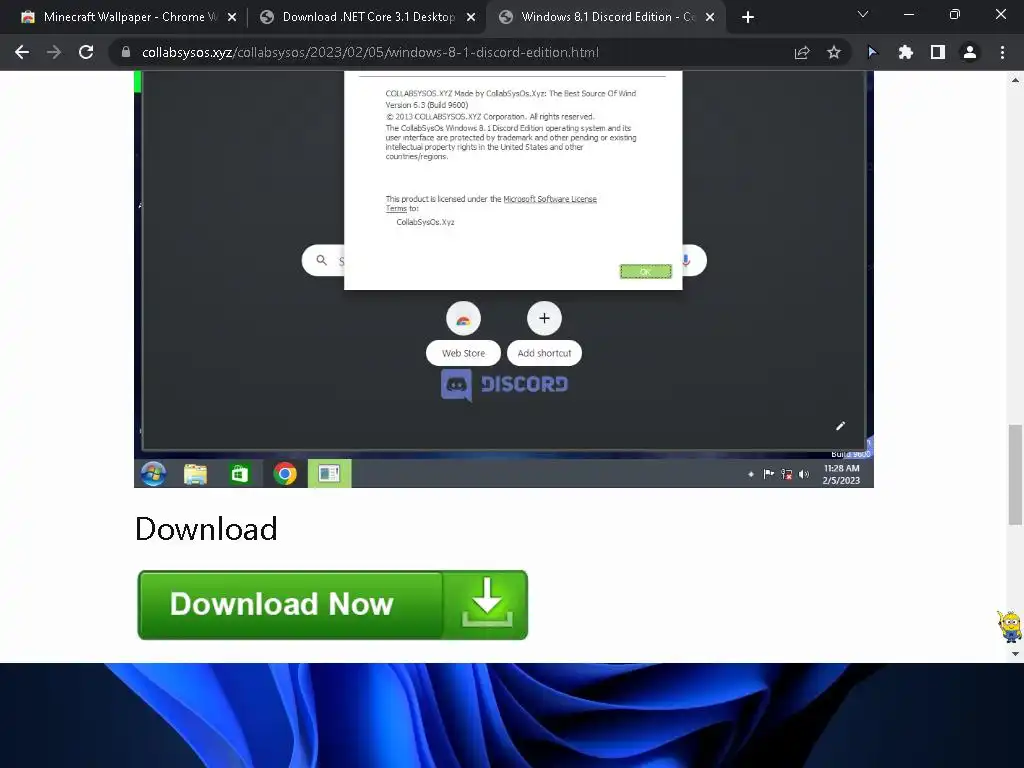Share this page from address bar
The width and height of the screenshot is (1024, 768).
point(802,52)
